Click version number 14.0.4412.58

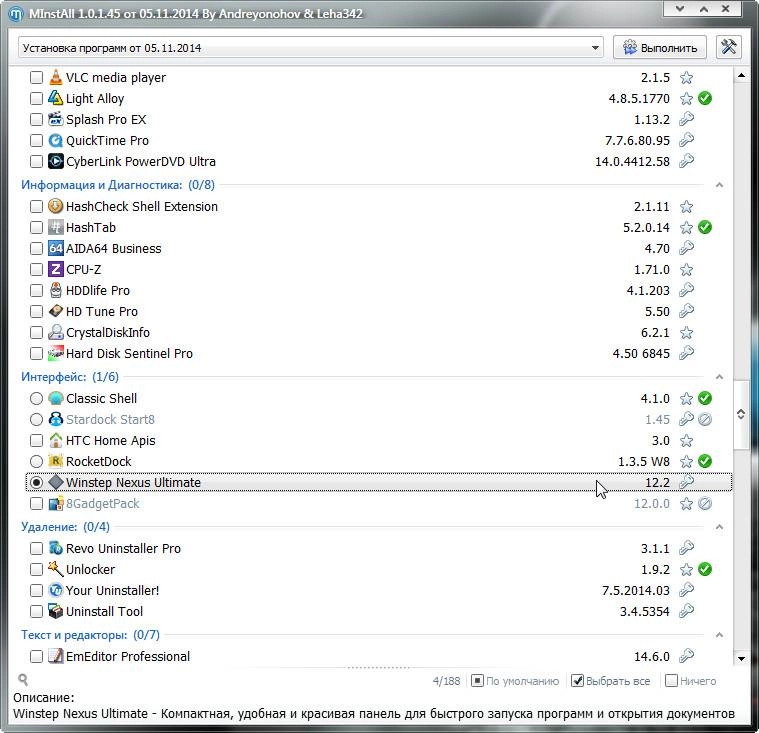[632, 162]
